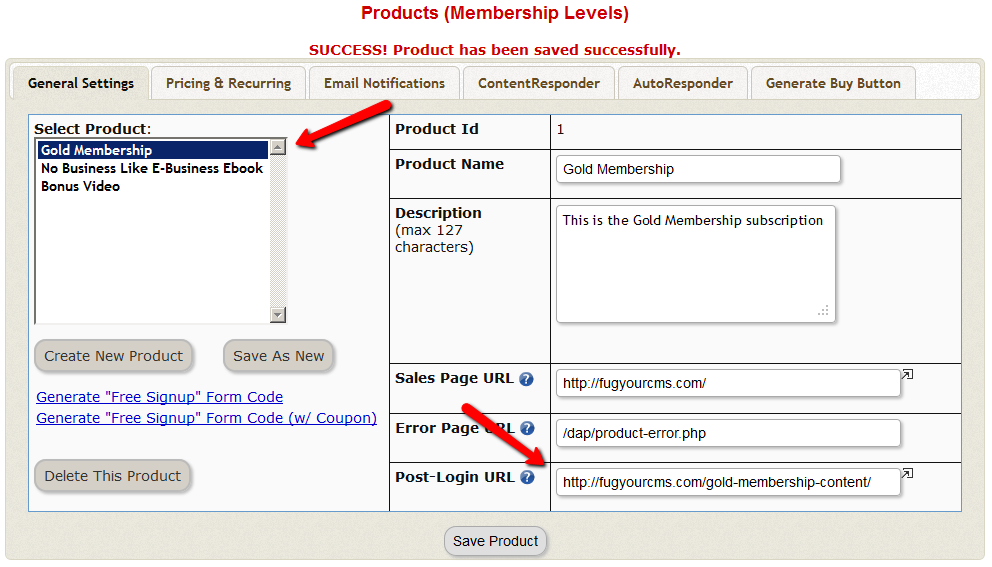Focus the Product Name input field

click(x=698, y=169)
